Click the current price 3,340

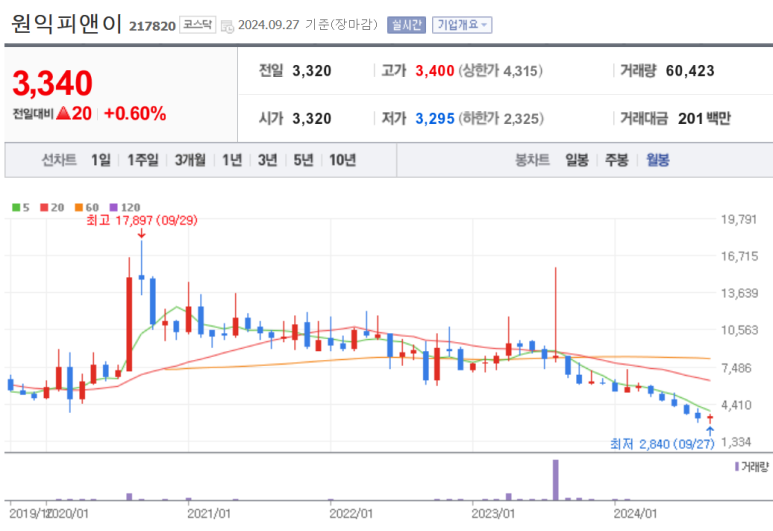pos(52,83)
